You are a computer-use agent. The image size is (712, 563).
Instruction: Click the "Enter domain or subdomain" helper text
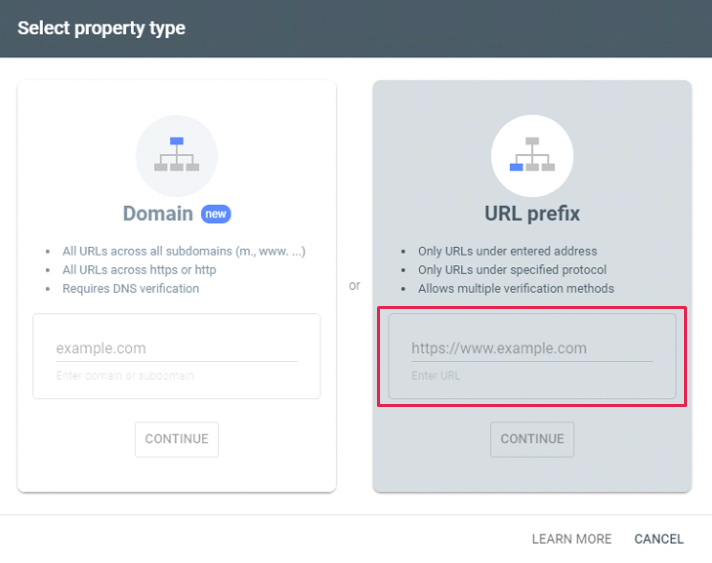(125, 376)
